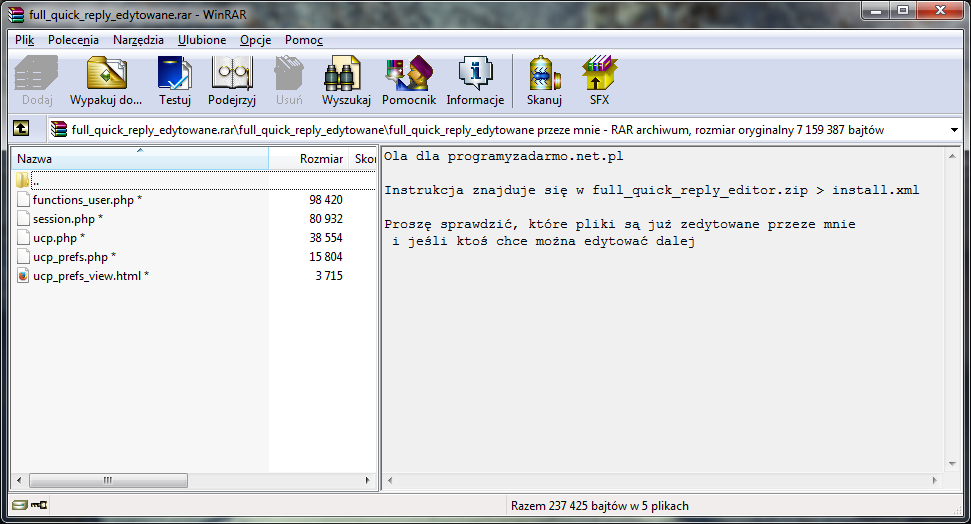971x524 pixels.
Task: Click size value 98 420
Action: point(326,199)
